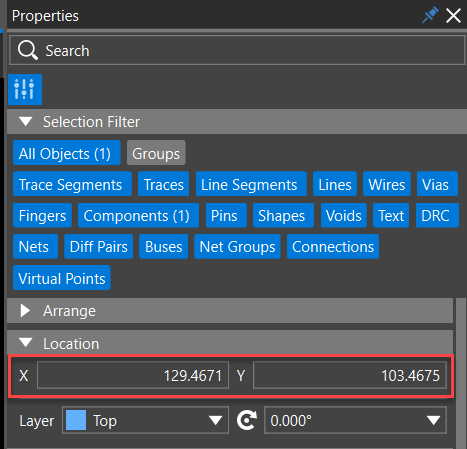Open the rotation angle dropdown arrow

(x=433, y=420)
